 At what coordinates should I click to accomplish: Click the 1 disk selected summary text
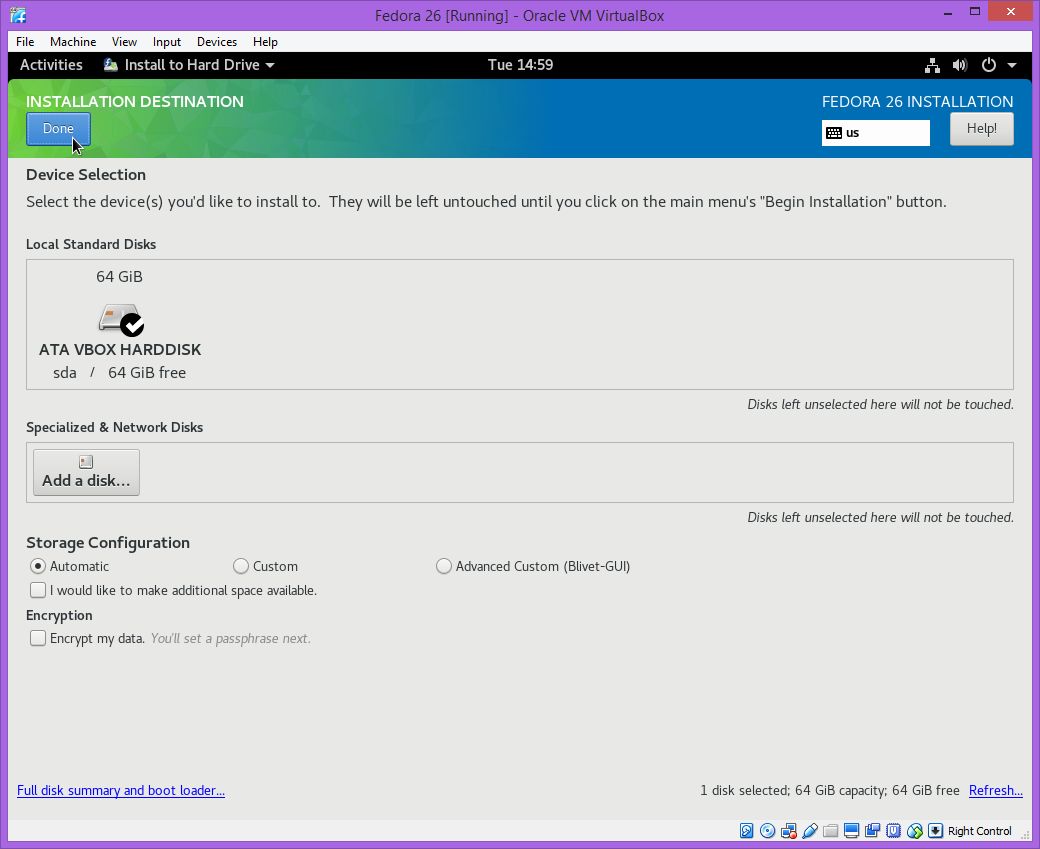830,790
